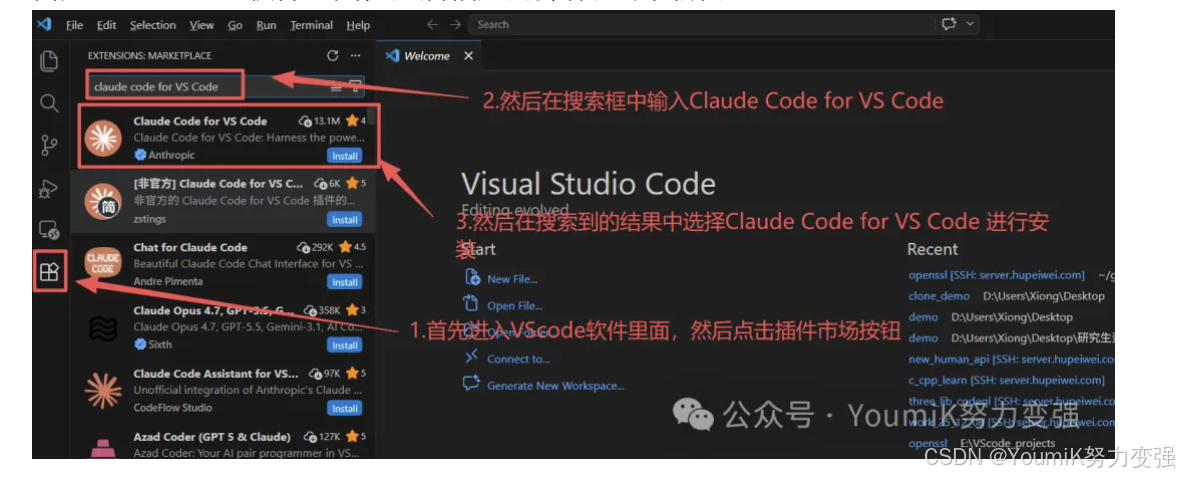Click the zstings unofficial Claude Code logo
Screen dimensions: 1179x477
point(103,202)
